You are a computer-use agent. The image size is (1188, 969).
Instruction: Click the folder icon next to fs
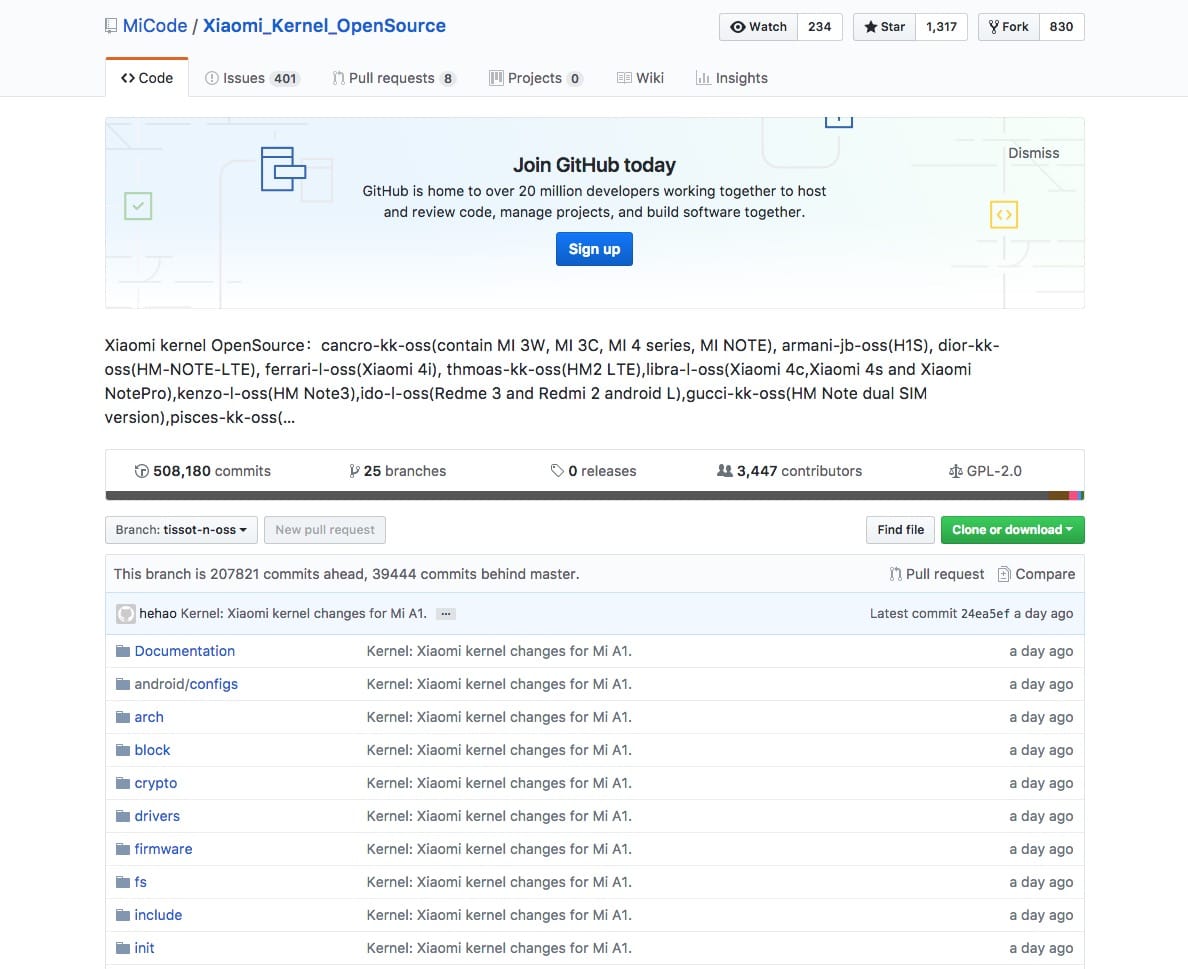click(x=123, y=882)
